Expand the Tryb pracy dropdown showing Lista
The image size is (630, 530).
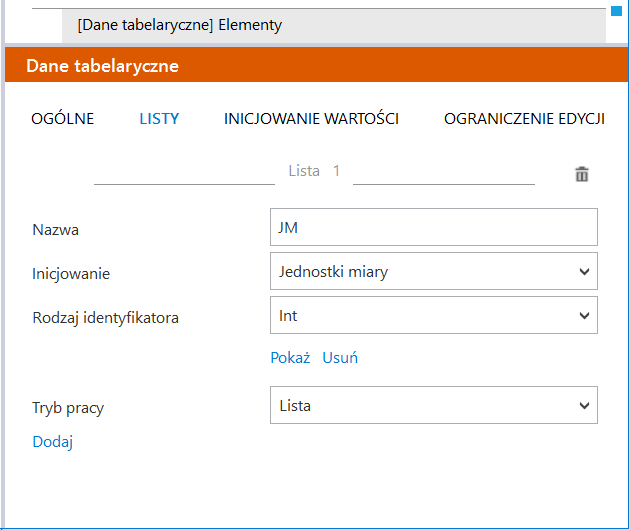click(x=433, y=405)
